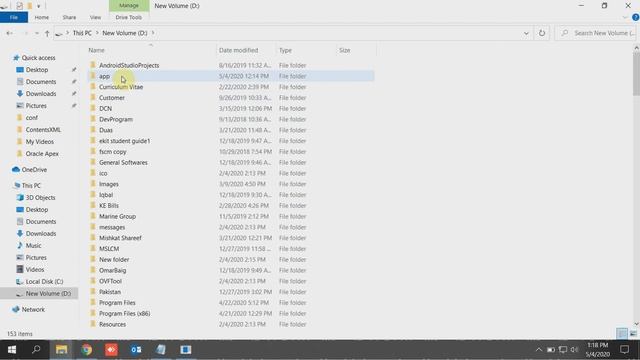The height and width of the screenshot is (360, 640).
Task: Go back using the Back arrow
Action: tap(9, 33)
